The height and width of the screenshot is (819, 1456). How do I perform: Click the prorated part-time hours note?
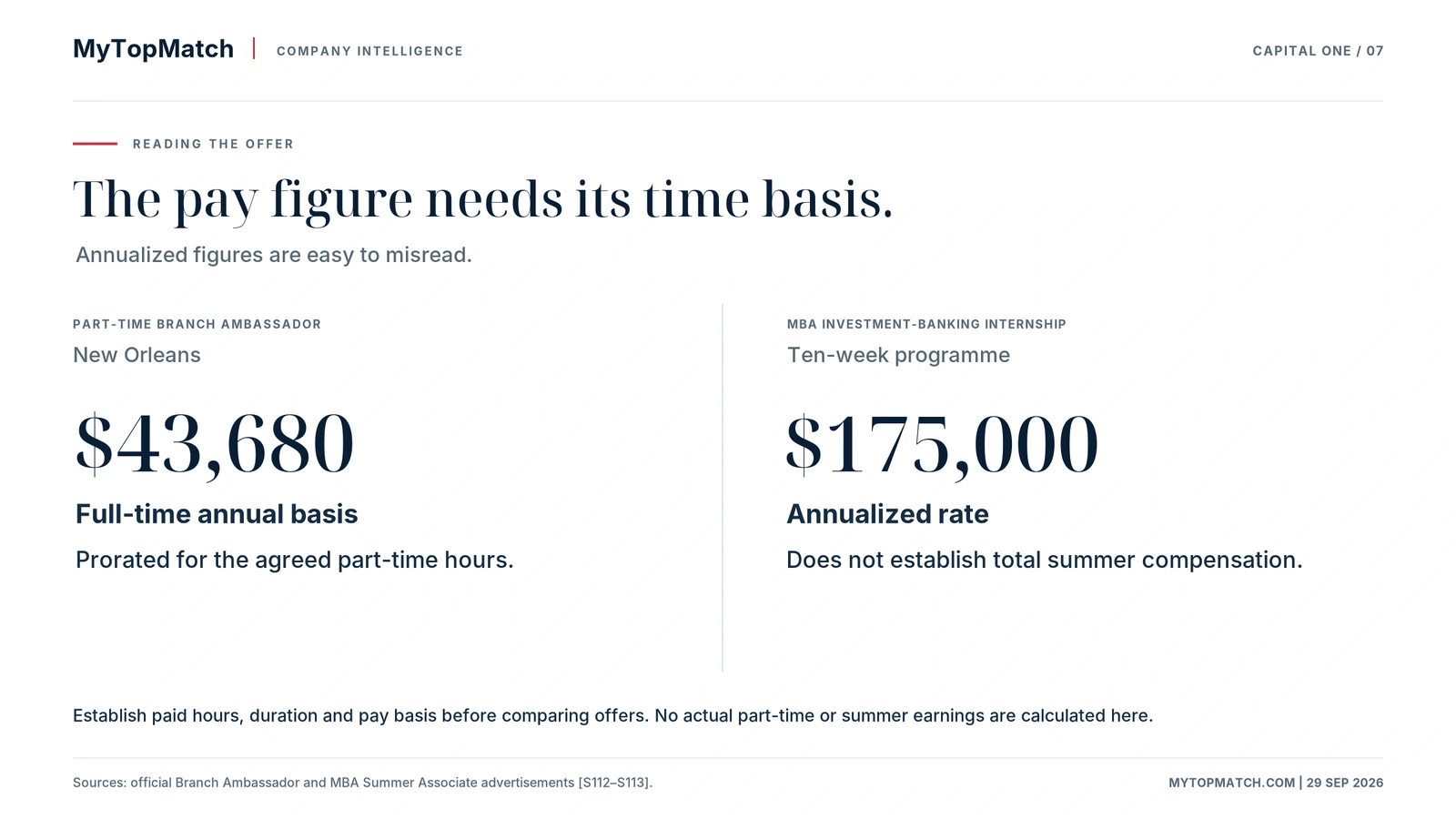point(295,560)
